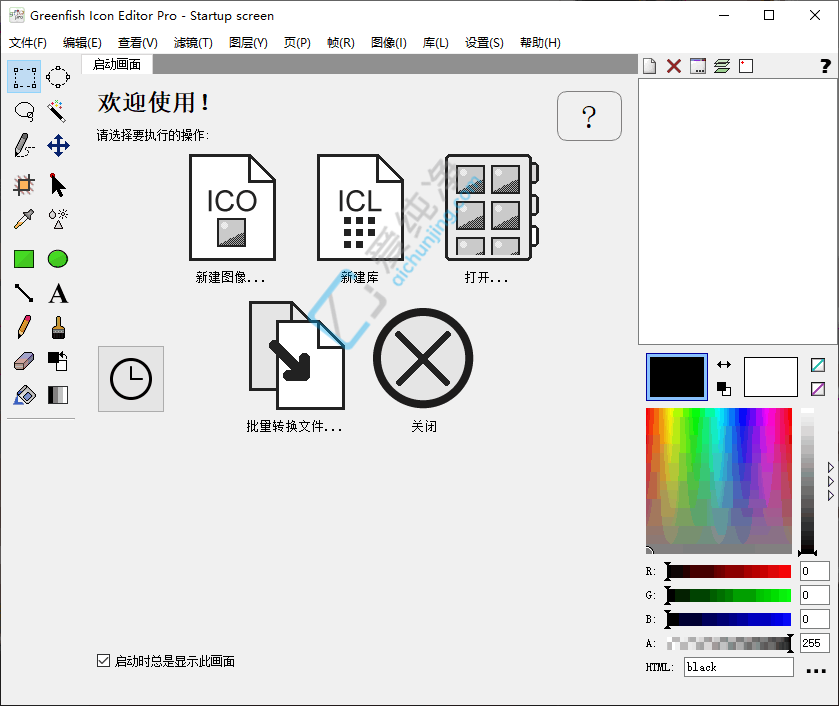839x706 pixels.
Task: Uncheck show startup screen option
Action: point(103,661)
